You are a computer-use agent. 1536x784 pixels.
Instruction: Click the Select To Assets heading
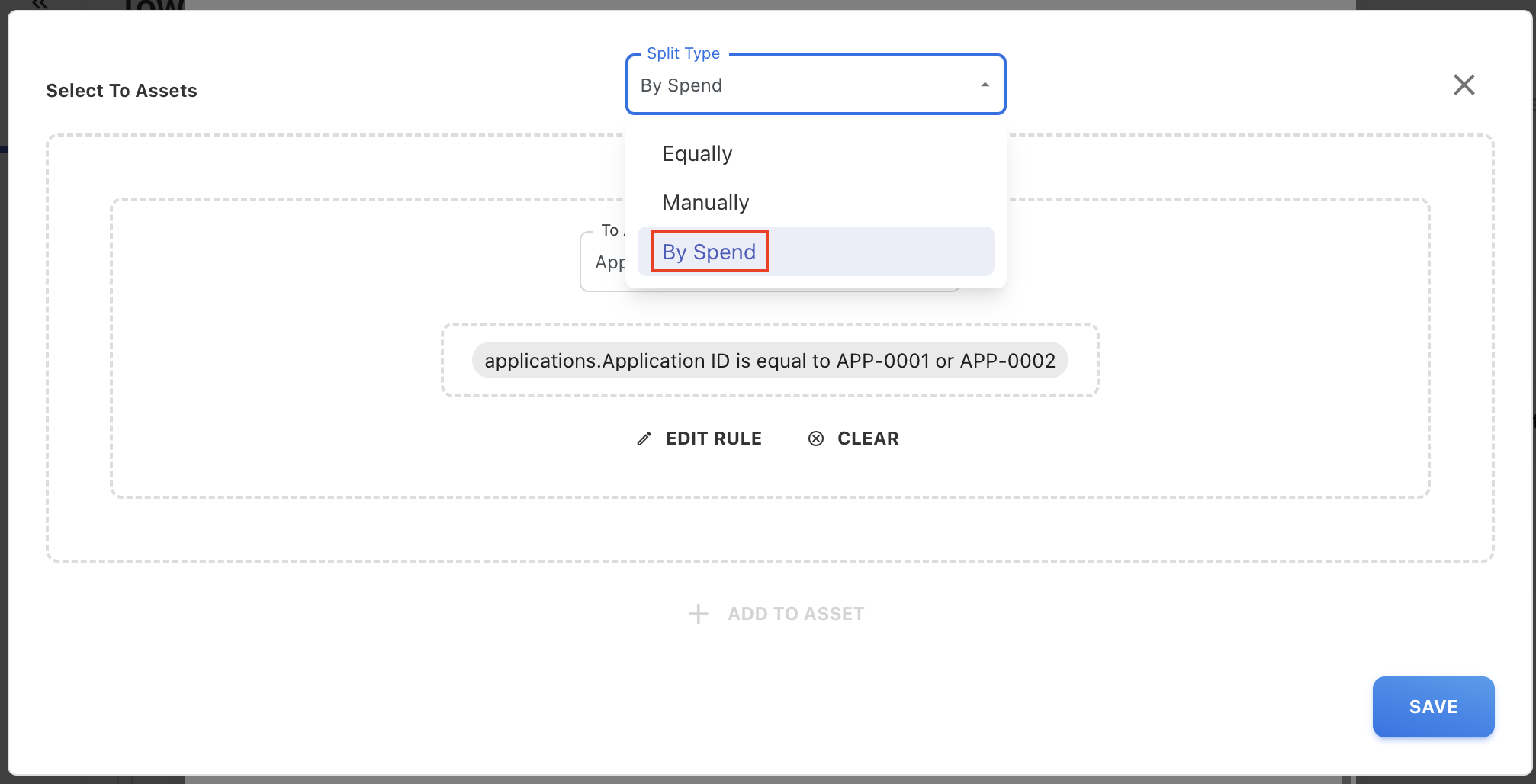click(x=121, y=91)
